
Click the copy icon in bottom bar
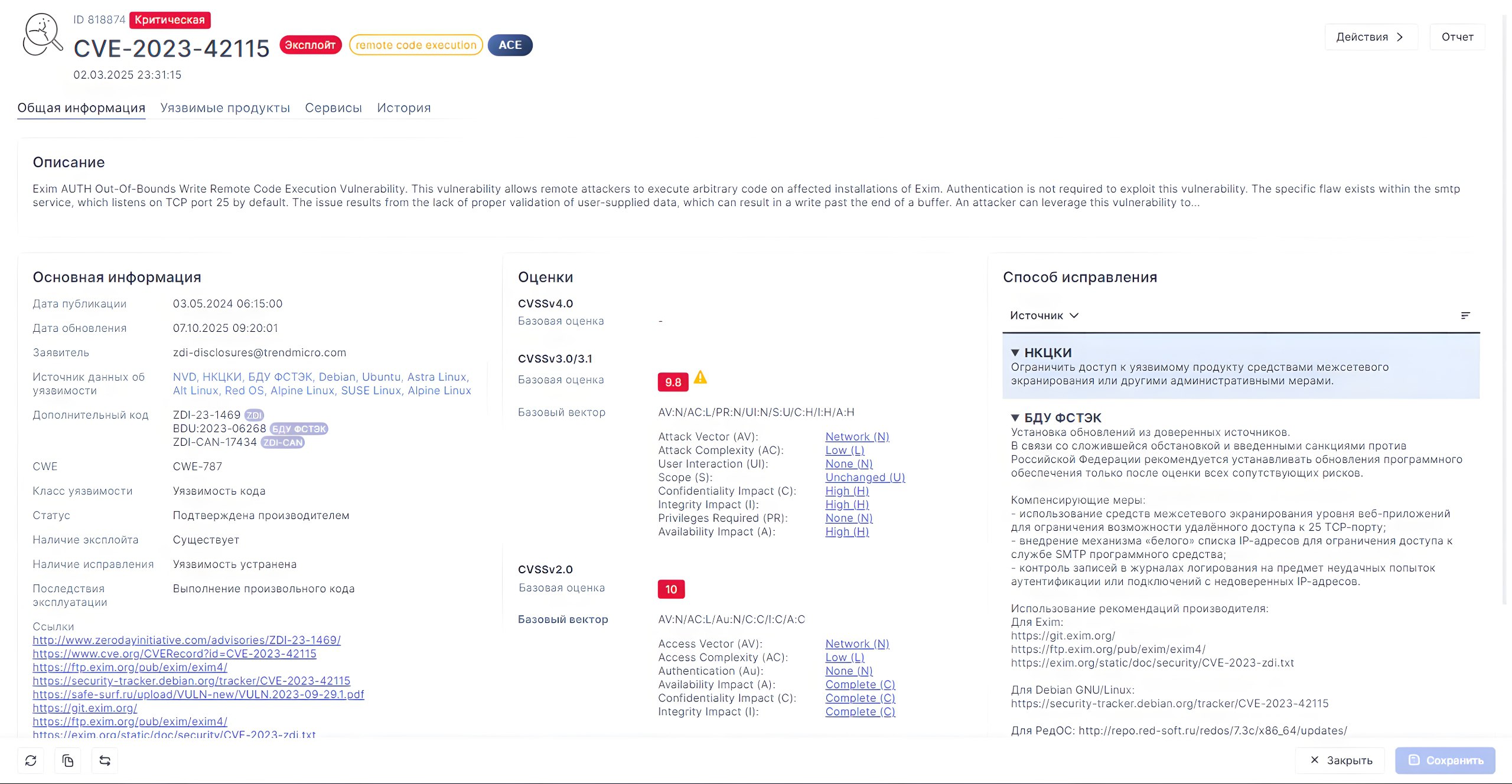(68, 760)
